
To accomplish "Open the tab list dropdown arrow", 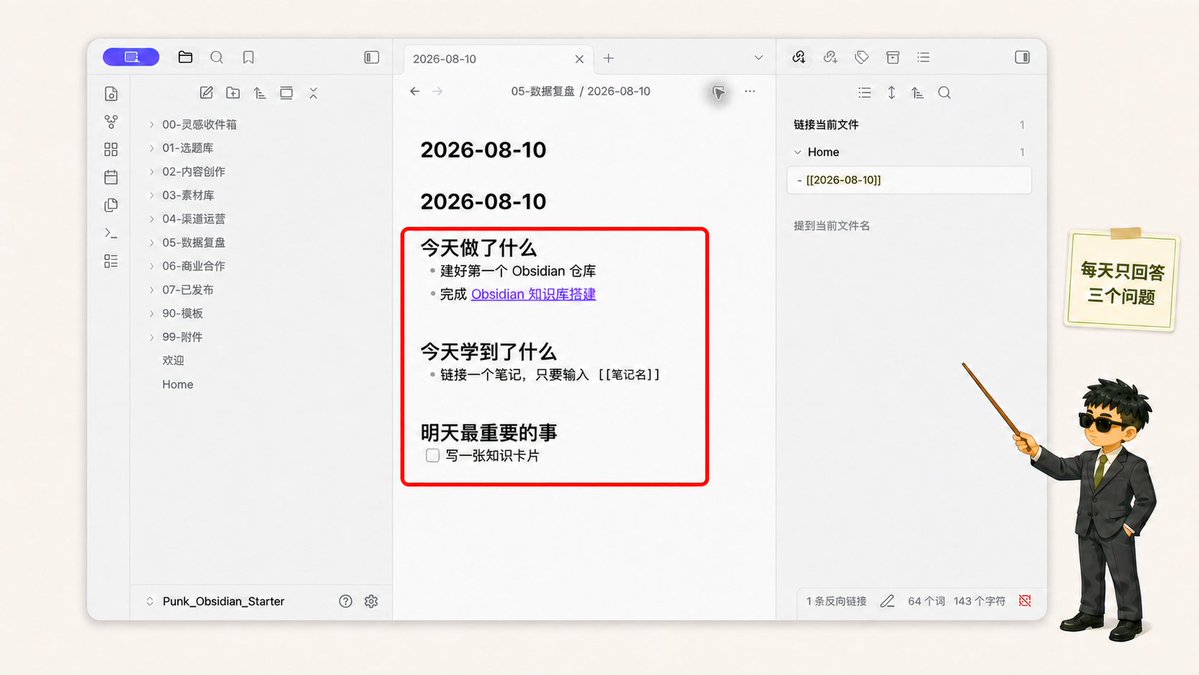I will 759,58.
